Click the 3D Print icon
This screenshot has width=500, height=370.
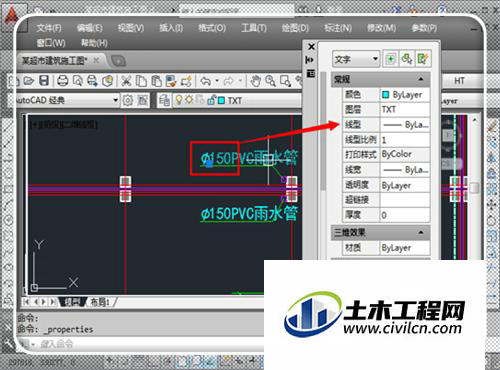107,81
